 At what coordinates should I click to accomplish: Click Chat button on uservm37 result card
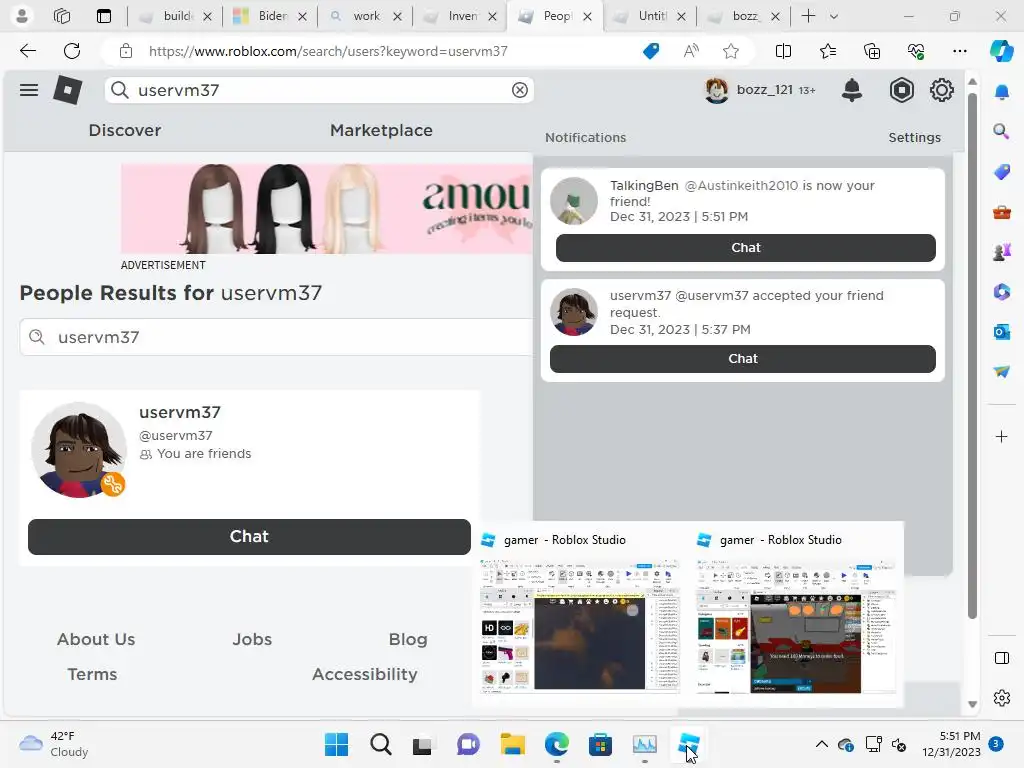pyautogui.click(x=249, y=536)
